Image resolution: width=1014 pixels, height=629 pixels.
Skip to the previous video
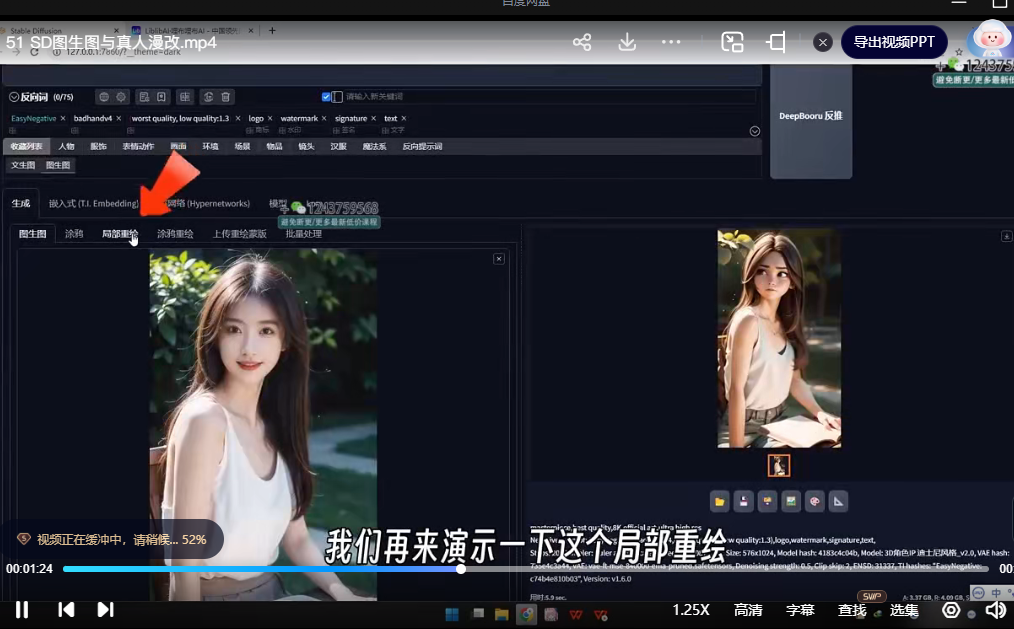pos(66,610)
